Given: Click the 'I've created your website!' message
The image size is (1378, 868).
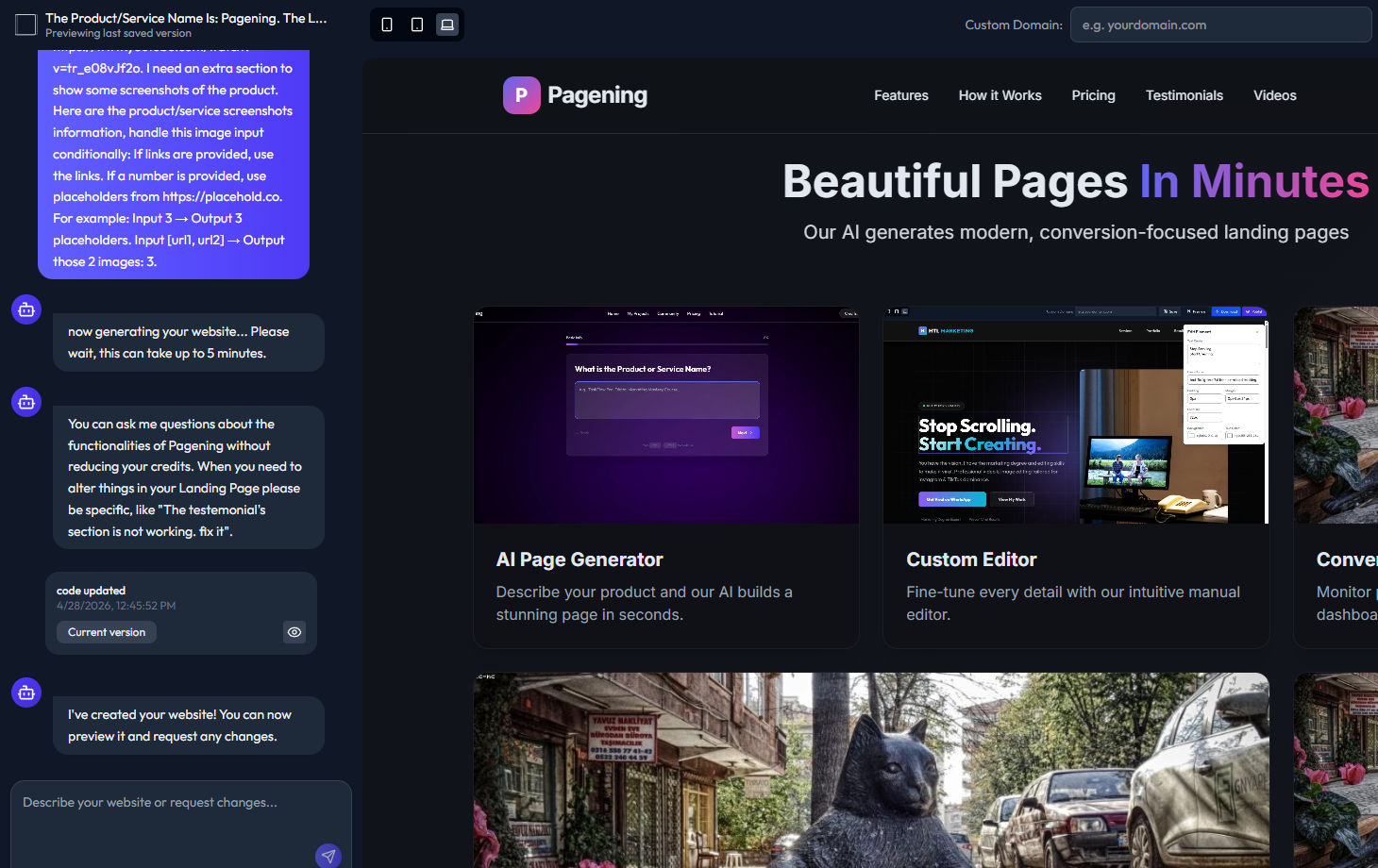Looking at the screenshot, I should pyautogui.click(x=189, y=726).
